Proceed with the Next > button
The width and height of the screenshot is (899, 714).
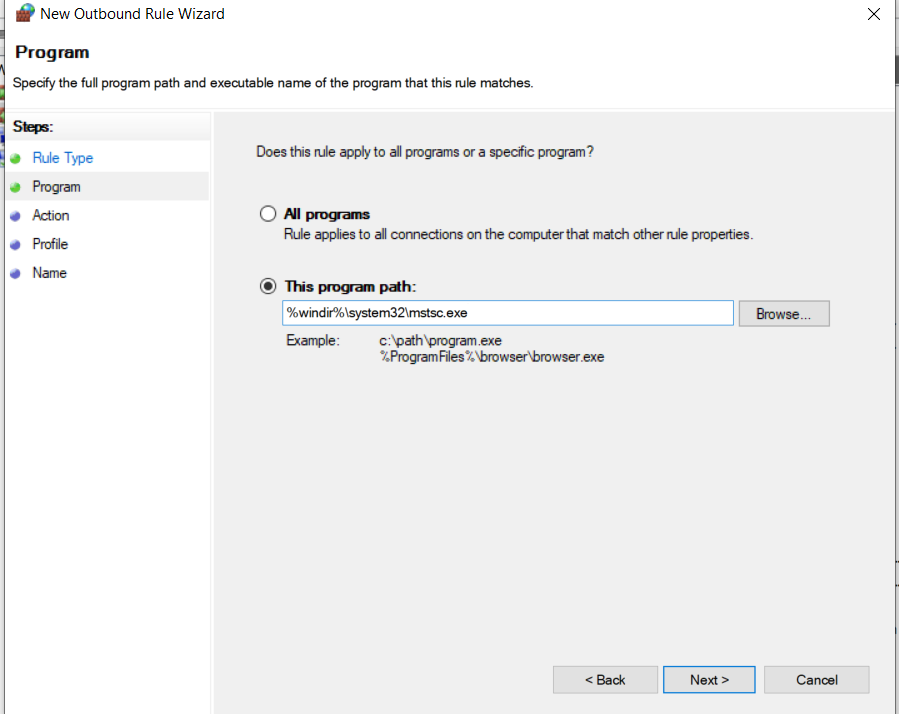click(x=709, y=680)
